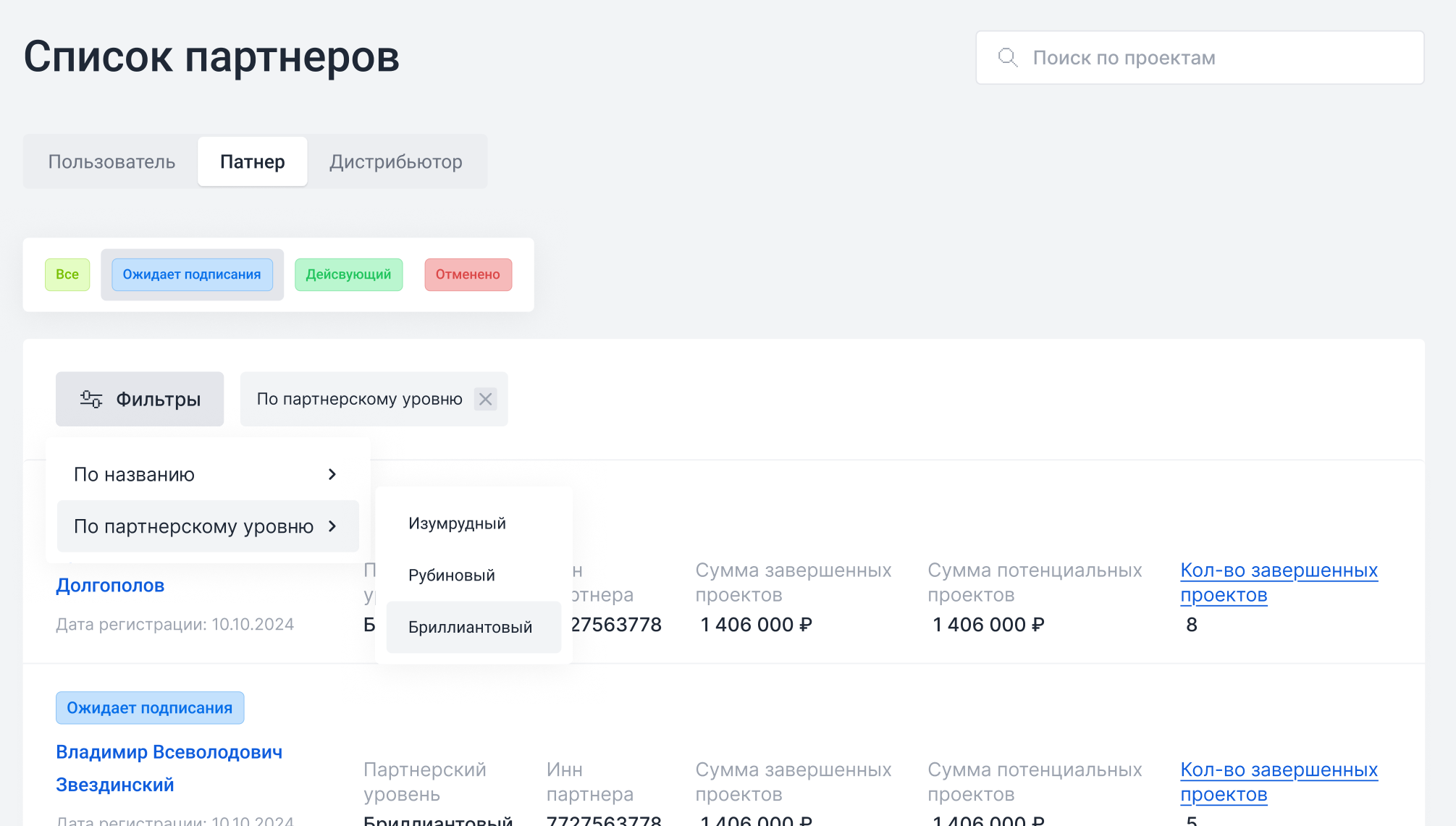Viewport: 1456px width, 826px height.
Task: Open the Дистрибьютор tab
Action: pyautogui.click(x=396, y=161)
